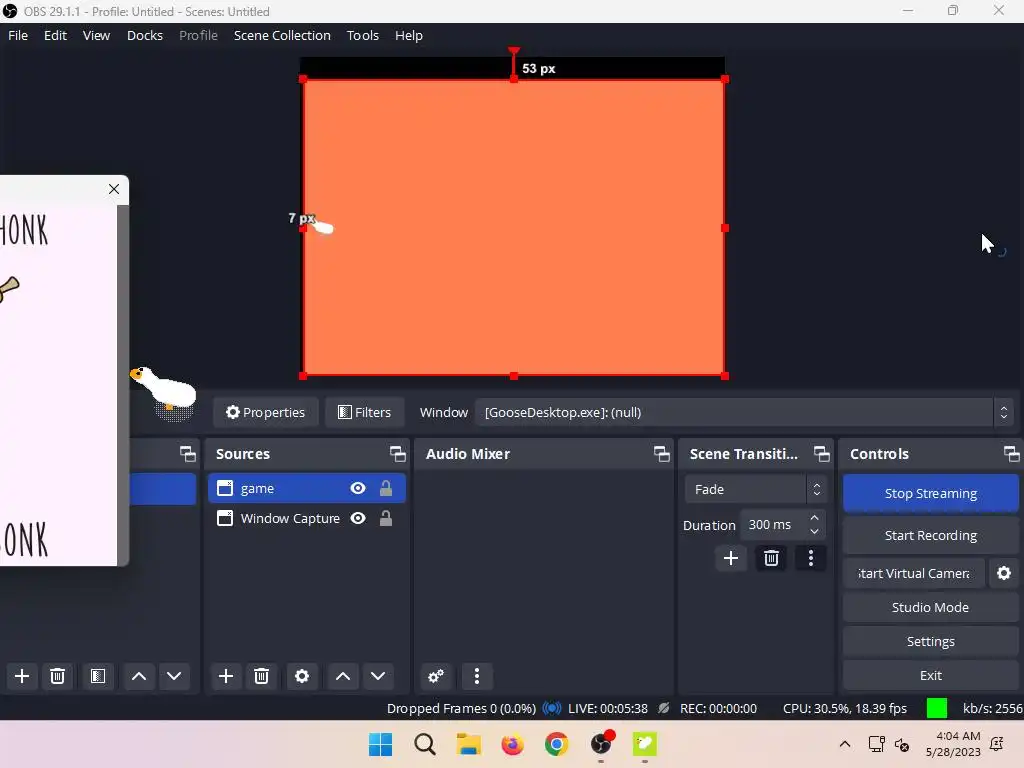
Task: Move scene down
Action: (x=174, y=676)
